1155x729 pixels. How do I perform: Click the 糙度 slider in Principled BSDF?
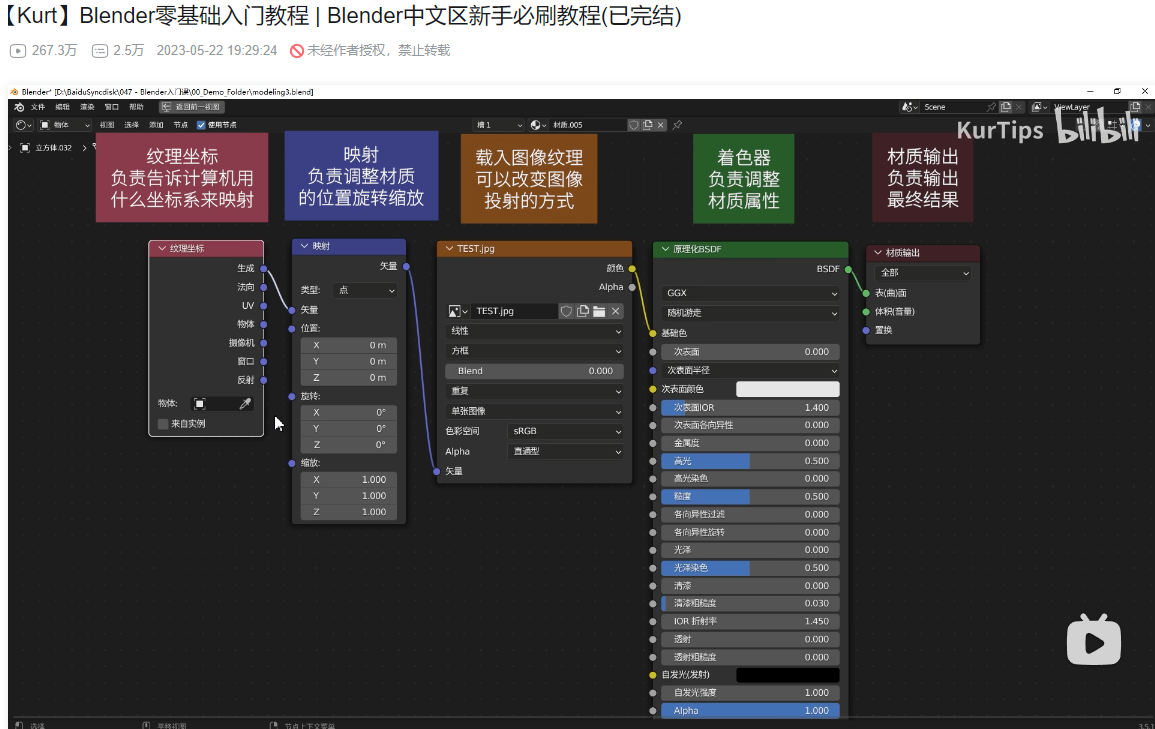(750, 497)
